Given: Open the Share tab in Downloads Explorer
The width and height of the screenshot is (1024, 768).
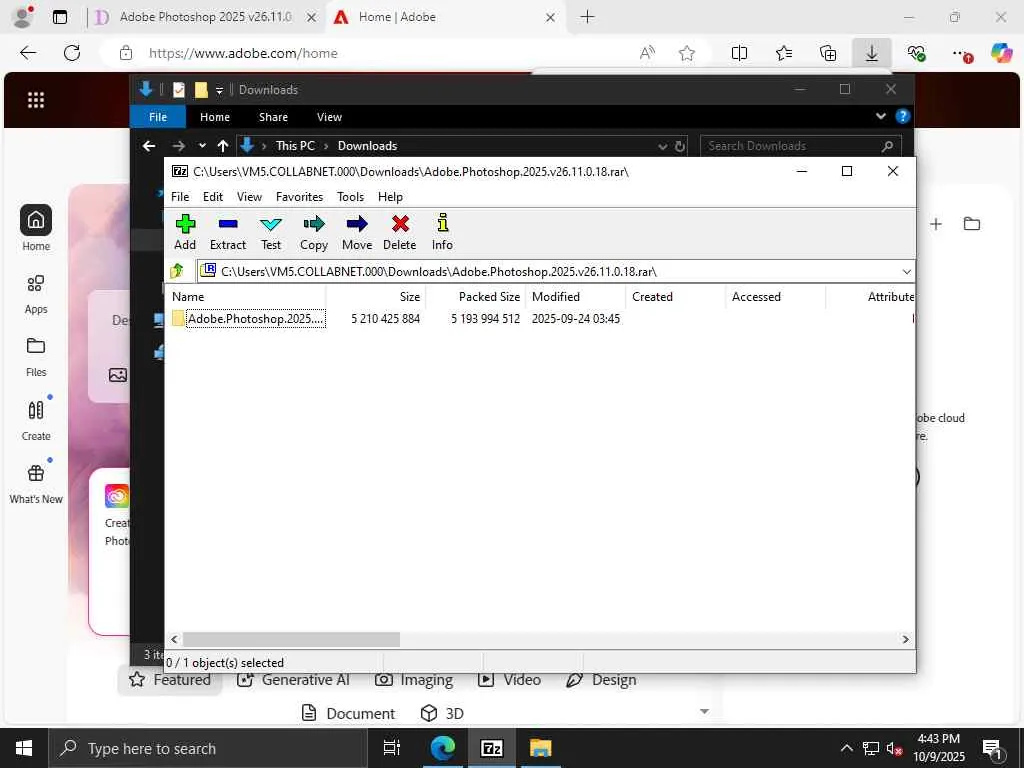Looking at the screenshot, I should (x=273, y=117).
